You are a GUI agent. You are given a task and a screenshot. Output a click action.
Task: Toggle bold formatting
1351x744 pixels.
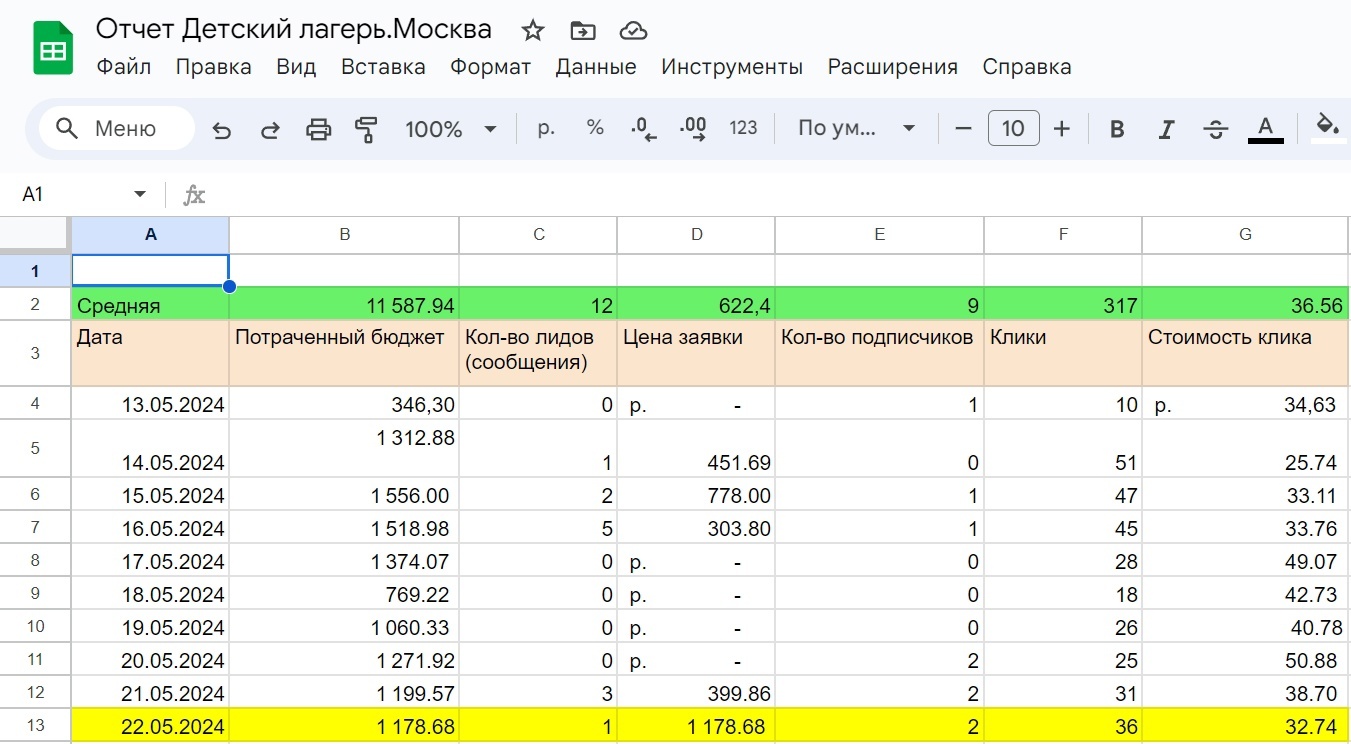[x=1117, y=129]
